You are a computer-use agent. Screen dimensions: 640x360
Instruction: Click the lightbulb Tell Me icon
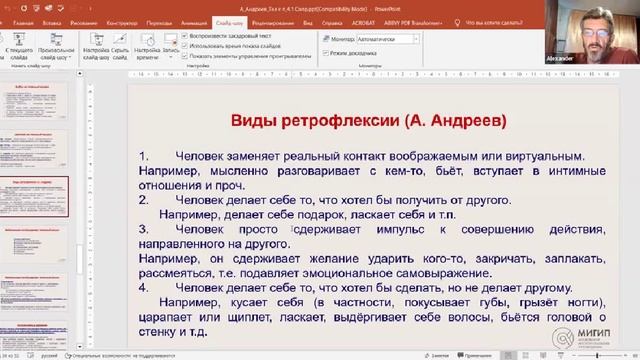457,23
